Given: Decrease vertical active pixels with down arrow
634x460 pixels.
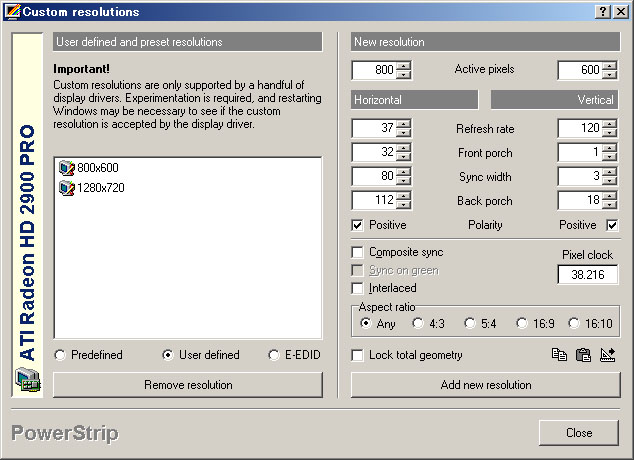Looking at the screenshot, I should [x=609, y=74].
